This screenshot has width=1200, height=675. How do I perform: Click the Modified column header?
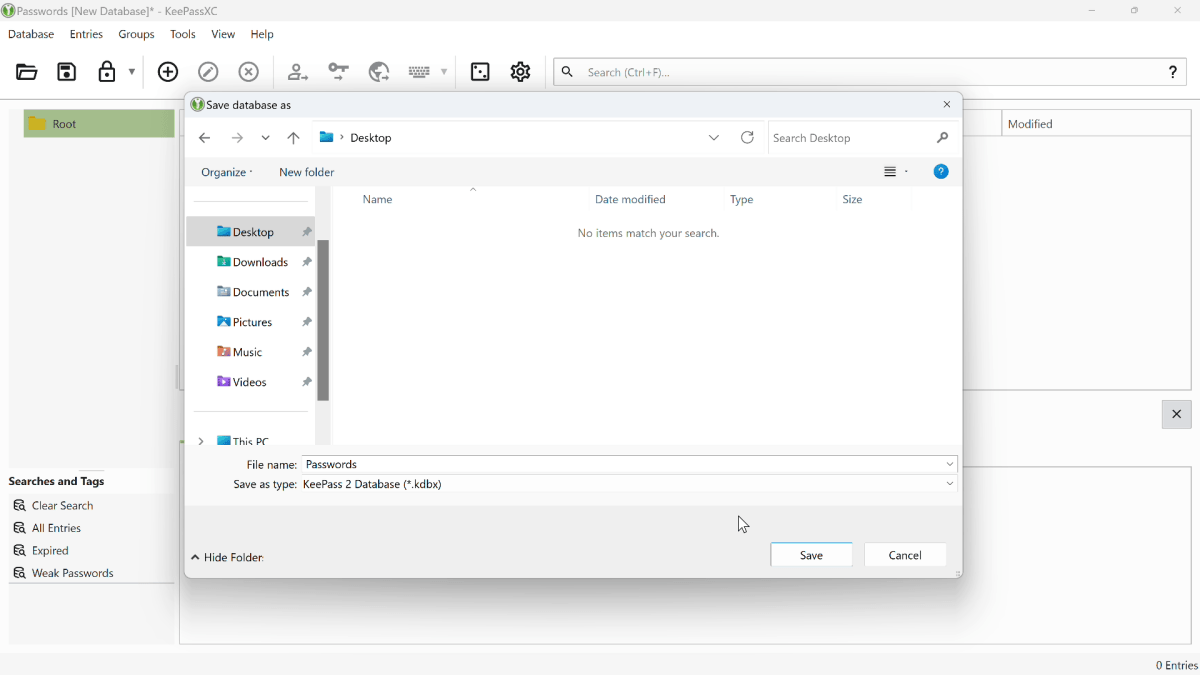click(1095, 124)
